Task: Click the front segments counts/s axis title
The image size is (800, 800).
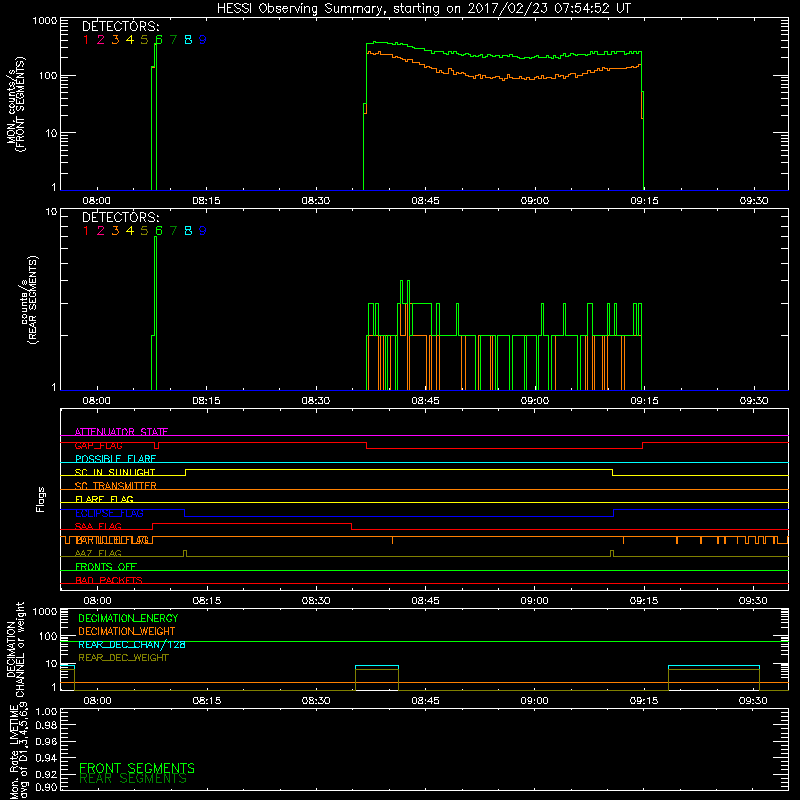Action: click(x=15, y=104)
